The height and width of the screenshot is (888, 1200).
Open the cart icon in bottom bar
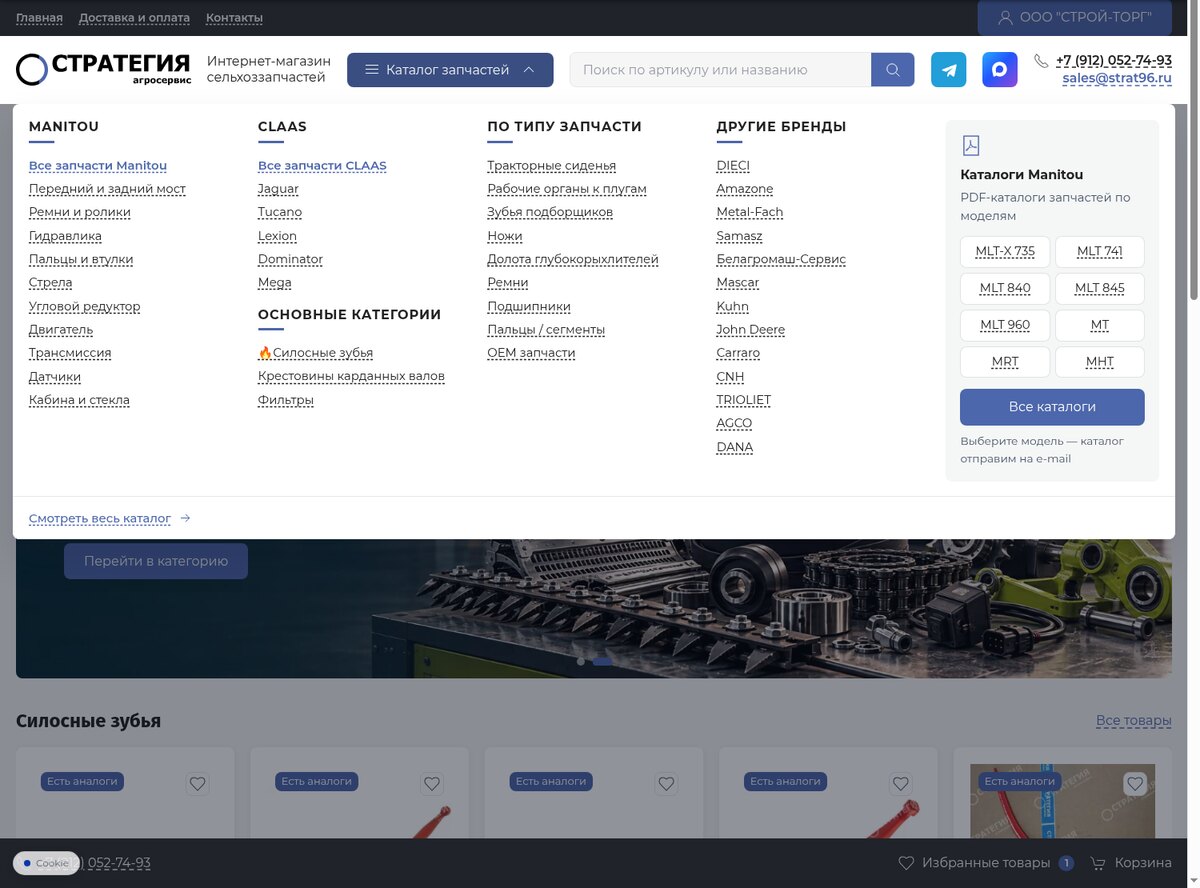coord(1097,863)
